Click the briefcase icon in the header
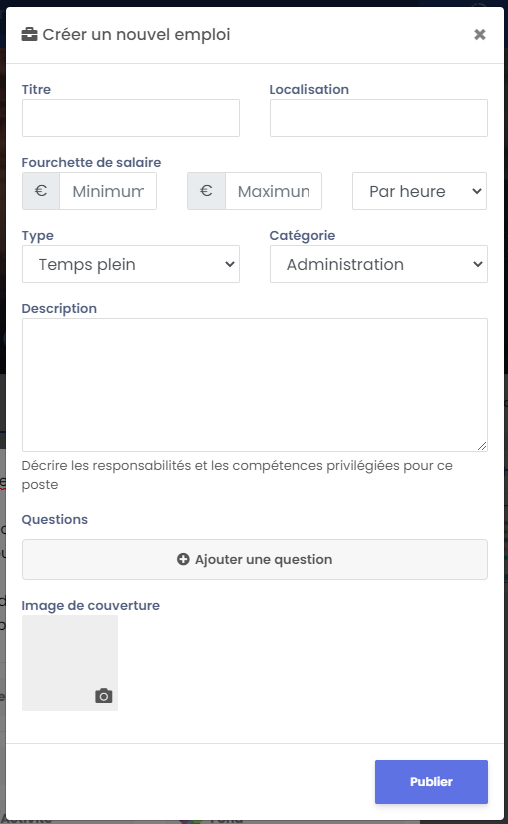 tap(29, 35)
